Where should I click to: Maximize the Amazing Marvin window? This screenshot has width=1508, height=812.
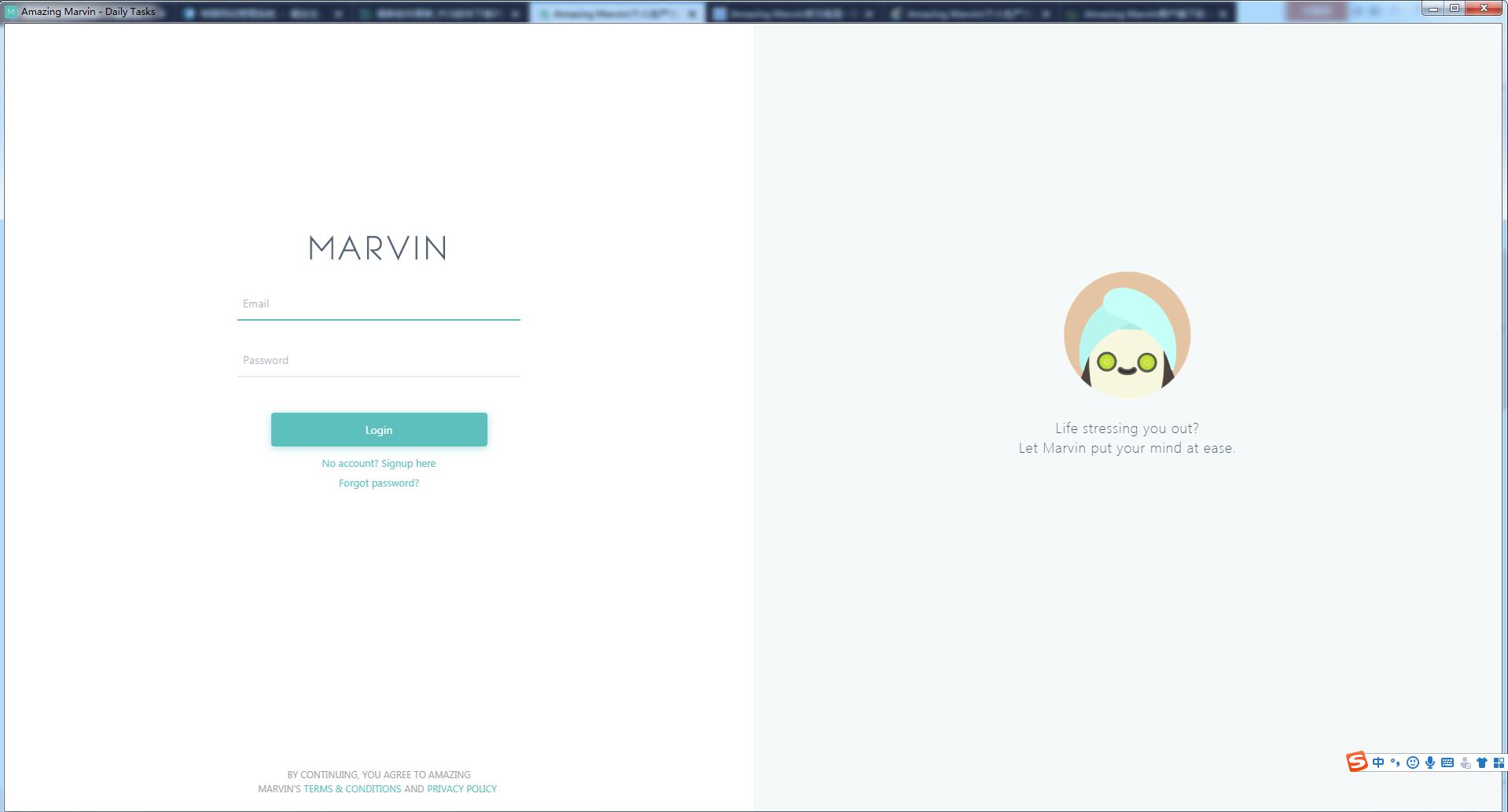click(1455, 9)
